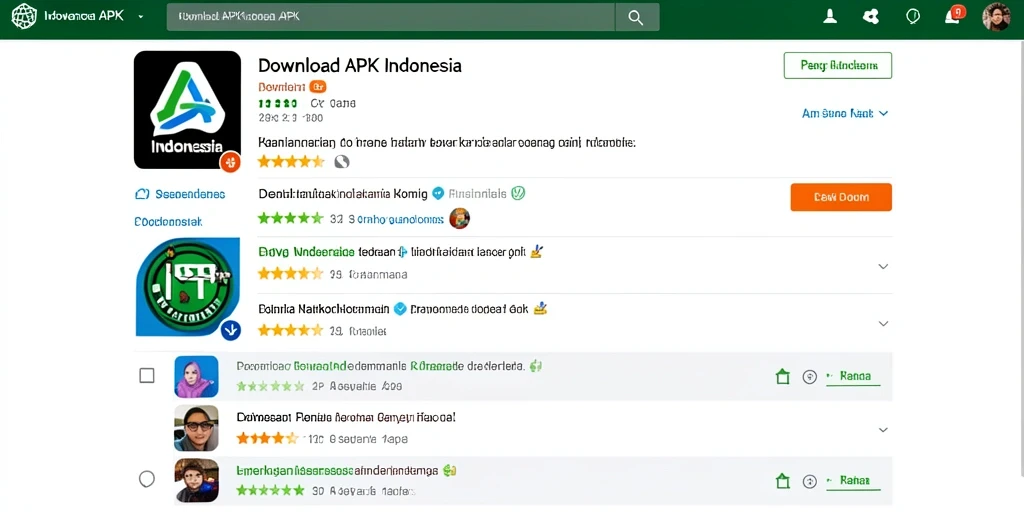Select the radio button beside bottom review row
Viewport: 1024px width, 512px height.
147,479
